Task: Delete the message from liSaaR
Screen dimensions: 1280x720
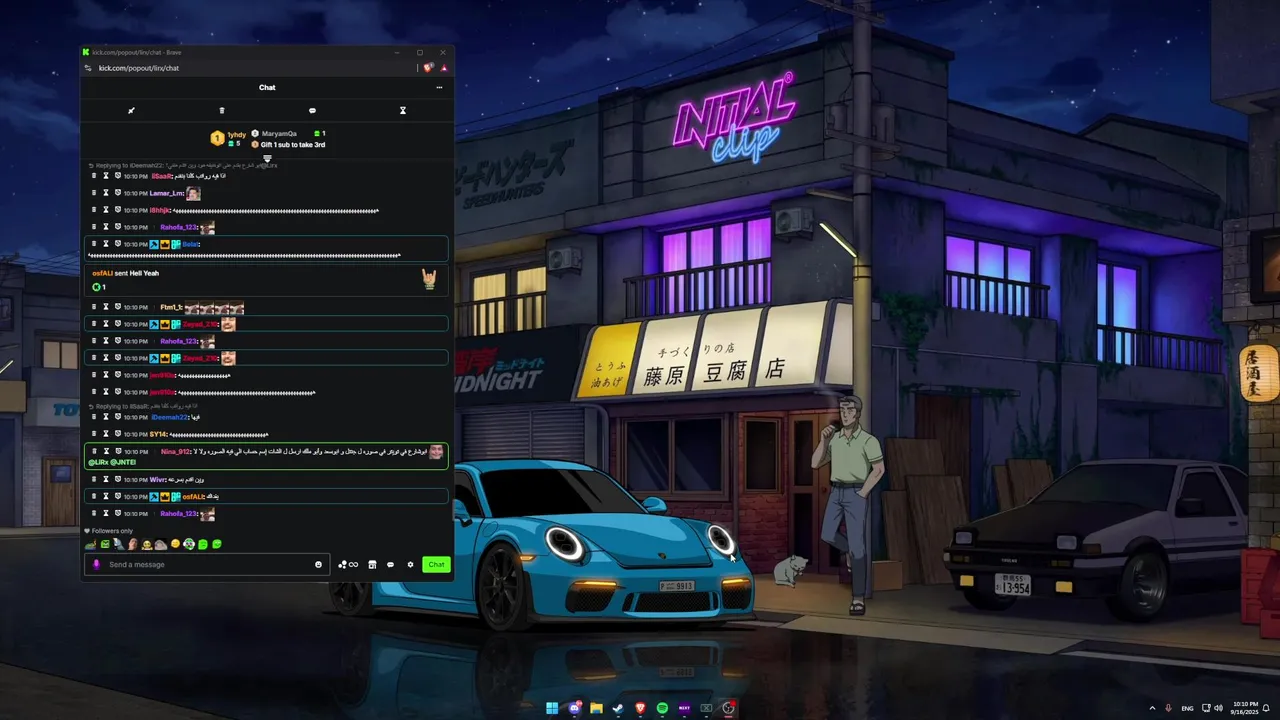Action: [94, 176]
